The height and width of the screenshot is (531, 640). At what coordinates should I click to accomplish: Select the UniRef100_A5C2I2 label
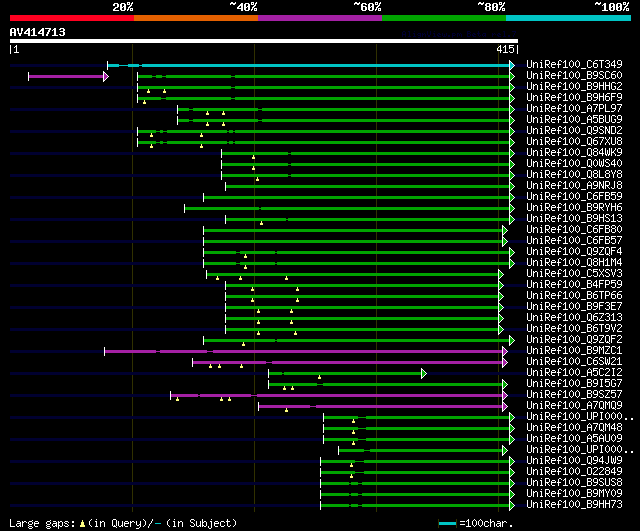(574, 373)
